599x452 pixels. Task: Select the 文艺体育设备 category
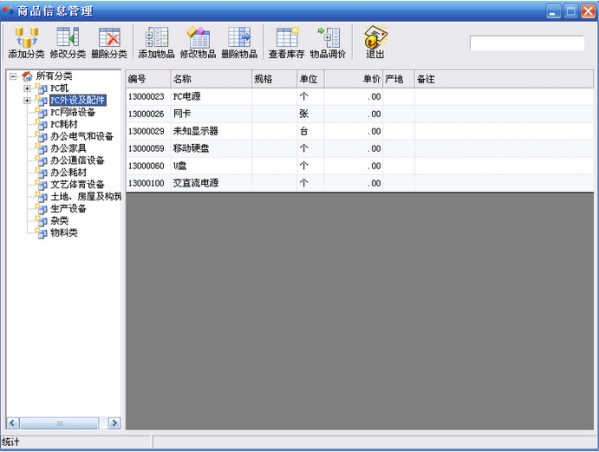pyautogui.click(x=77, y=185)
